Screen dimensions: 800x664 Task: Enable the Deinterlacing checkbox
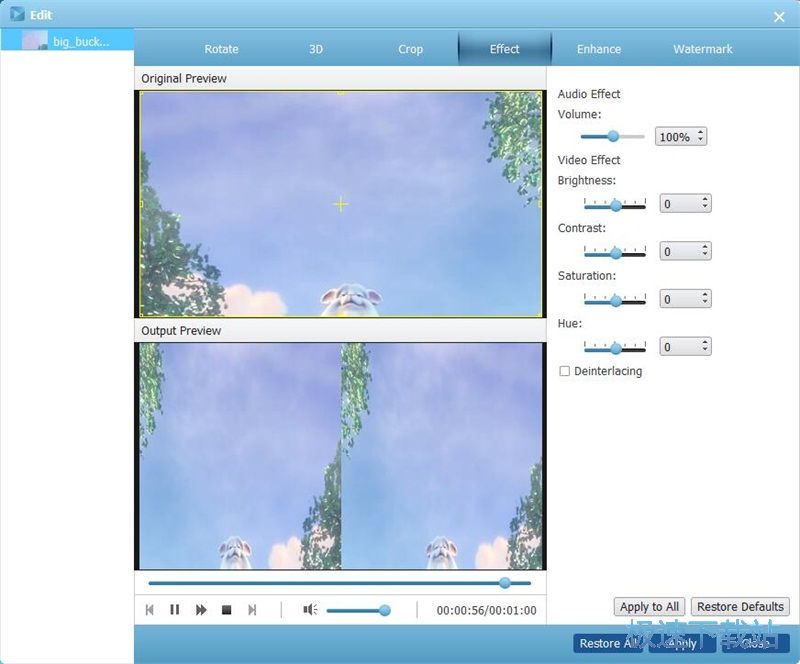point(564,371)
